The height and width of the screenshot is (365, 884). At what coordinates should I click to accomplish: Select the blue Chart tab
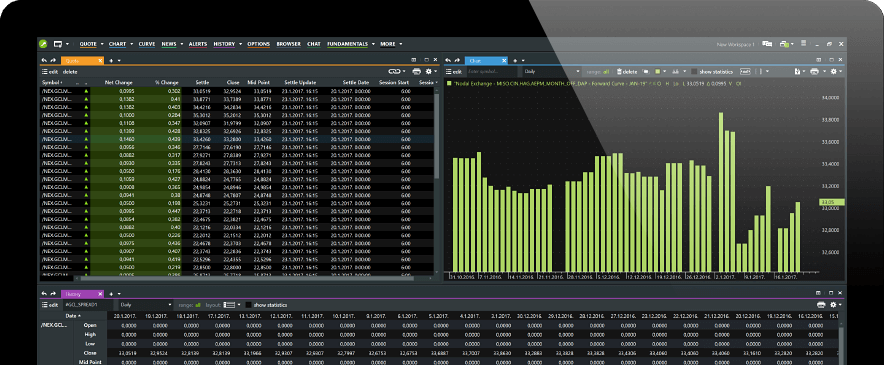tap(486, 60)
